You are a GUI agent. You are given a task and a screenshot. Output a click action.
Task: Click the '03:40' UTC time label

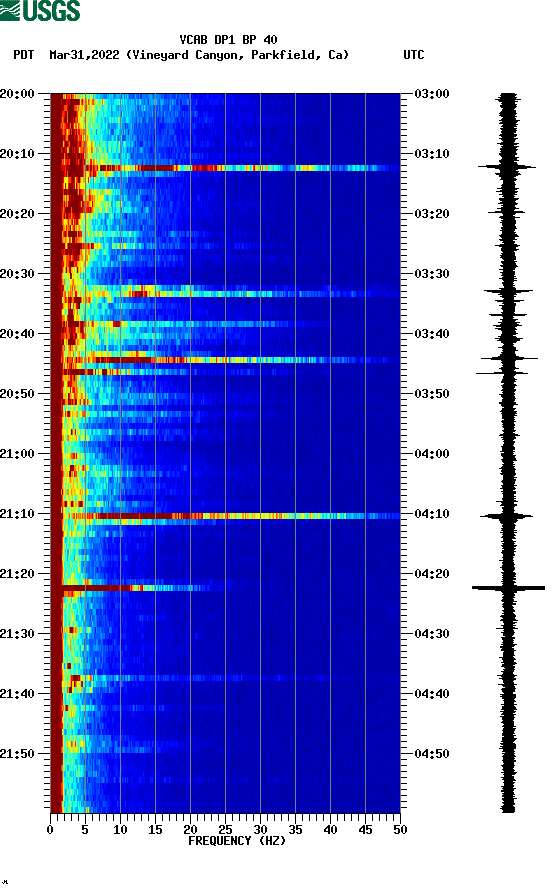[432, 334]
